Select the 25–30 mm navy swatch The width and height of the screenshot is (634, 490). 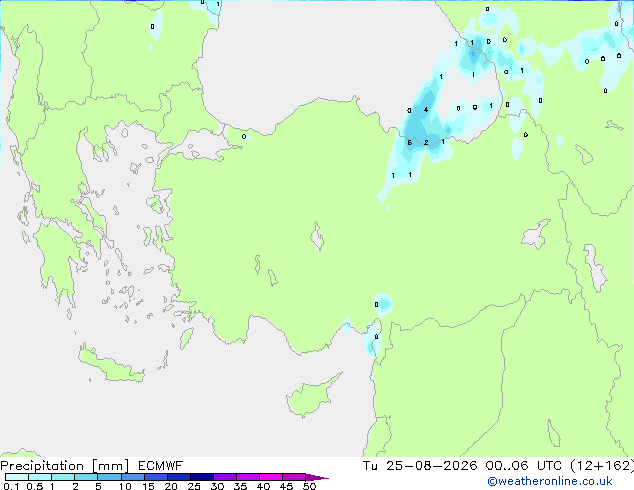(202, 477)
